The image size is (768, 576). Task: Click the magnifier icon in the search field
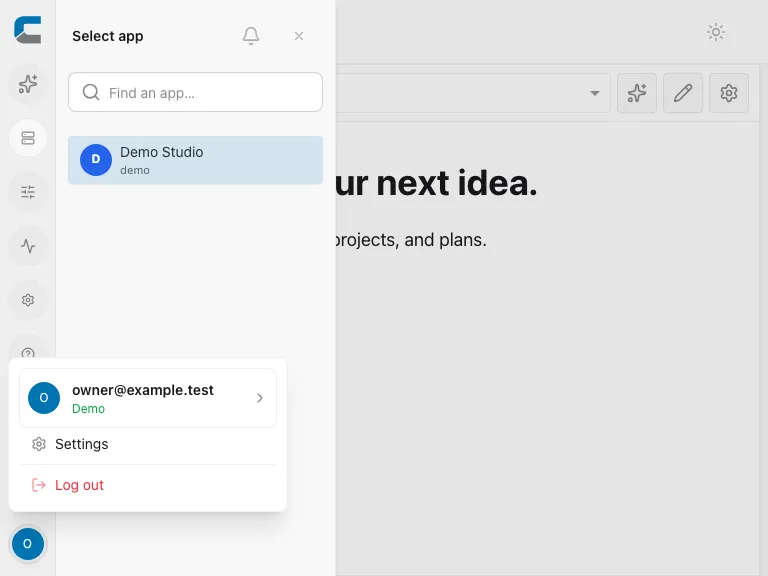(x=91, y=92)
